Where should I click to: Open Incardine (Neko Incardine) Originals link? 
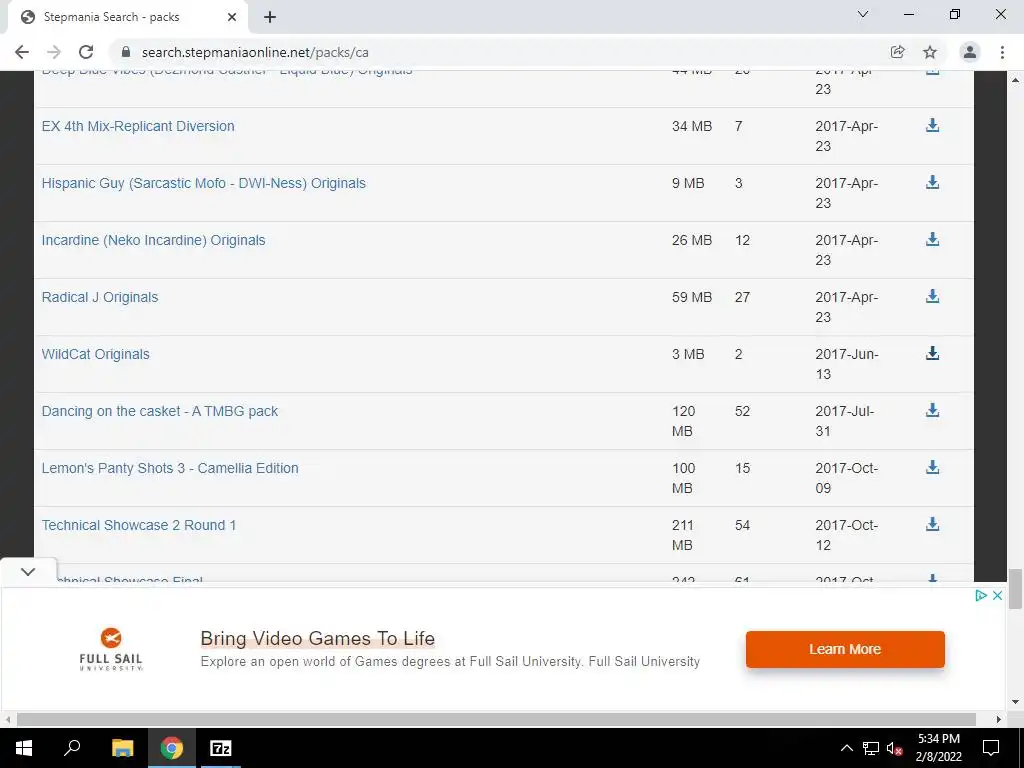click(153, 240)
